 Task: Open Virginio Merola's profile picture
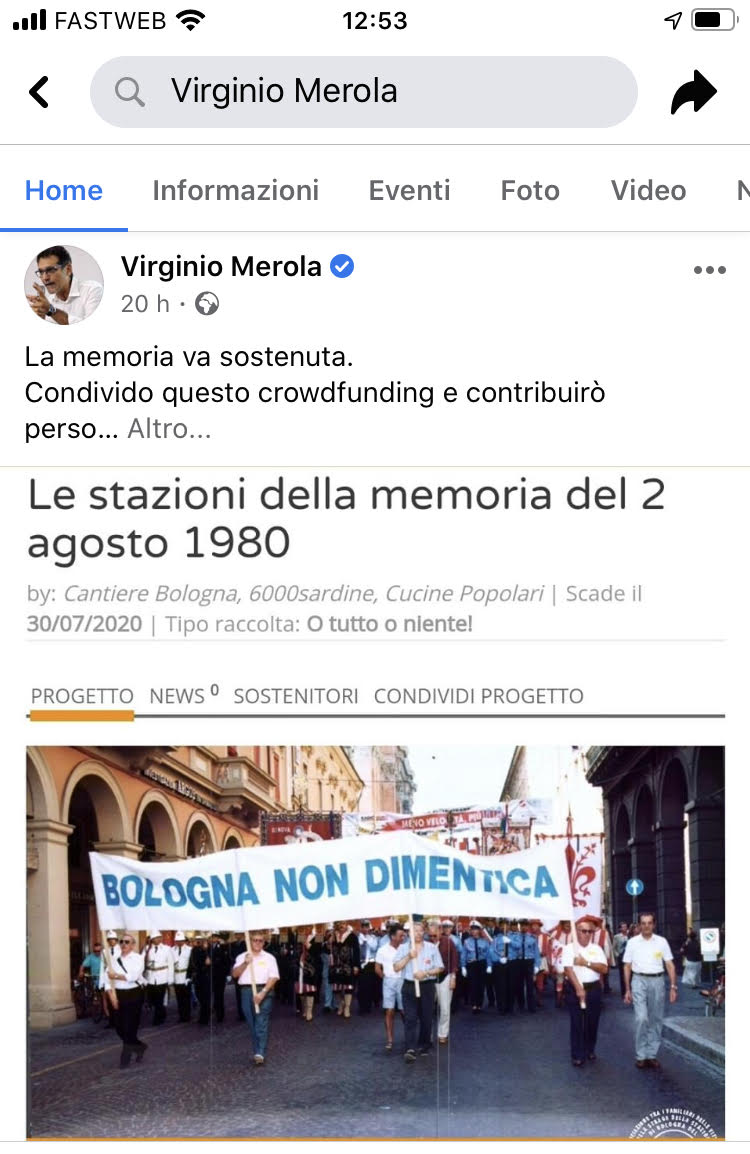click(64, 285)
